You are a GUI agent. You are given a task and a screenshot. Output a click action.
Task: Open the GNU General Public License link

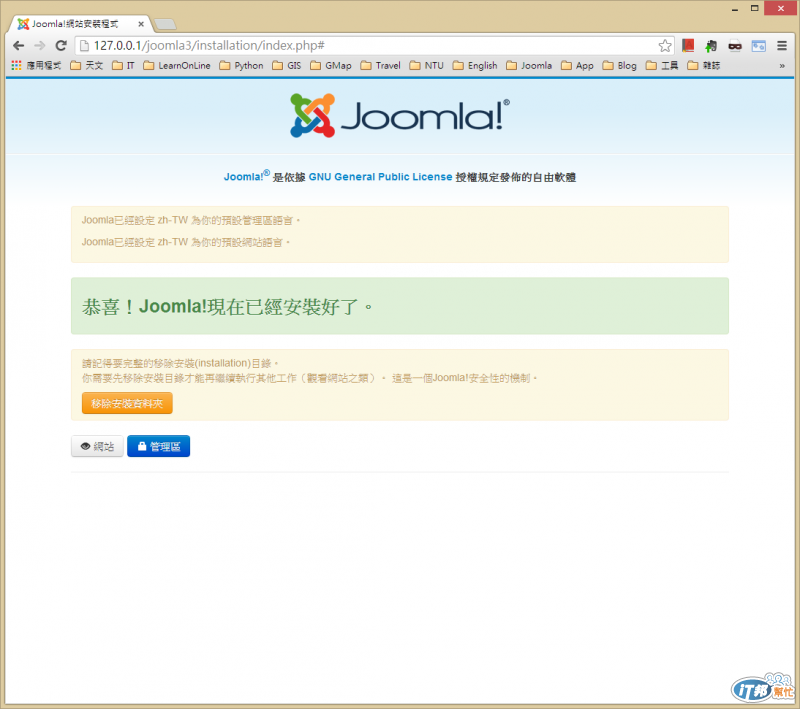pos(380,176)
